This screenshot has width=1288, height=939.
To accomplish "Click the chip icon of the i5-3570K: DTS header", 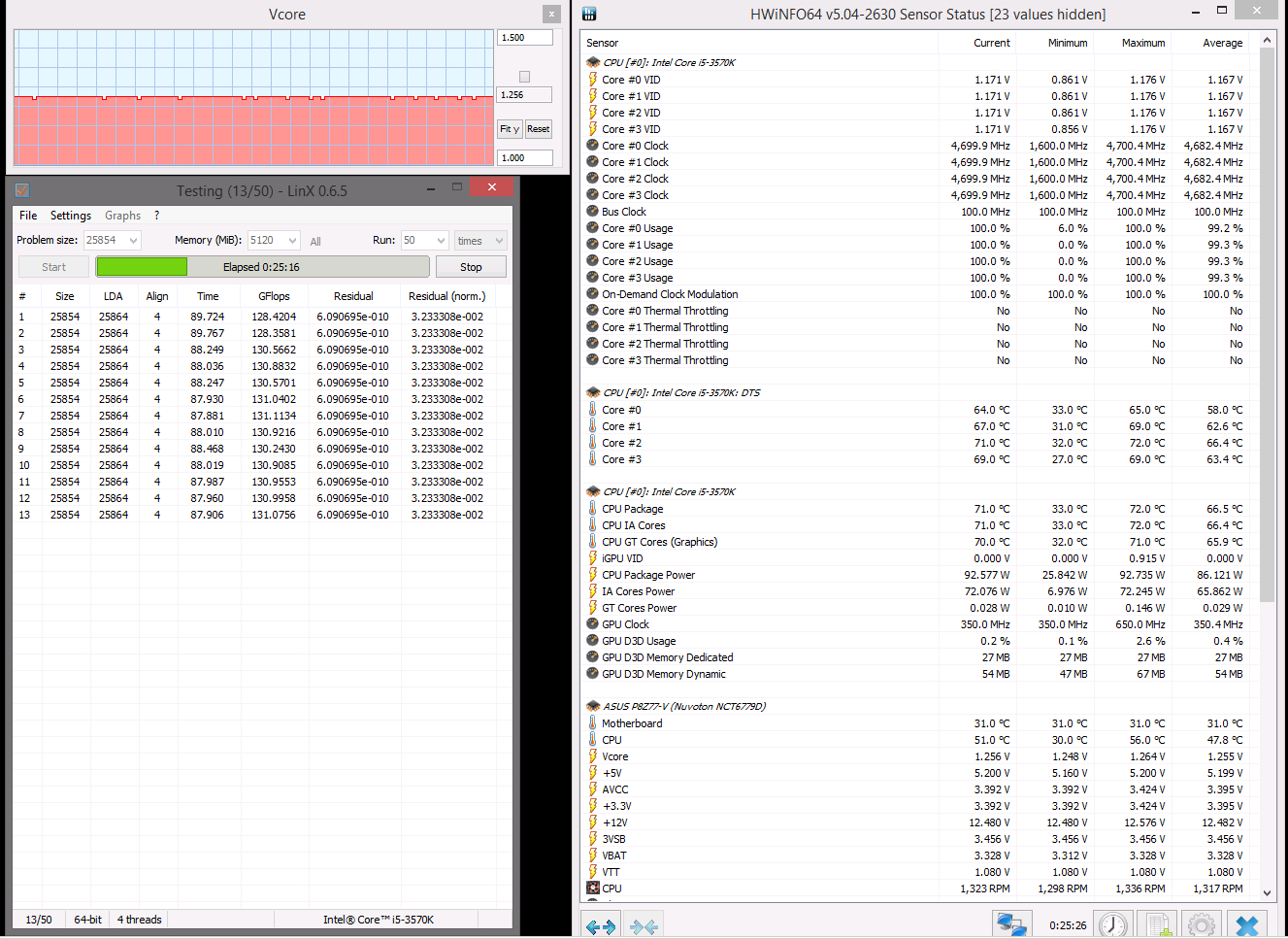I will [593, 392].
